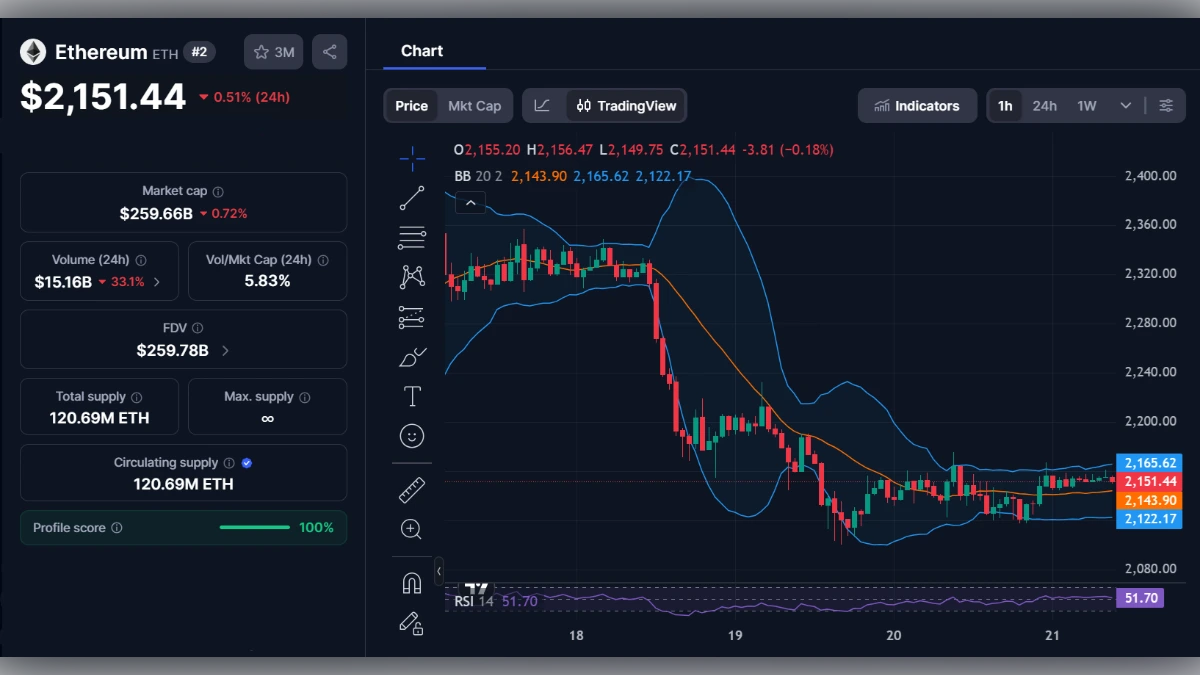The image size is (1200, 675).
Task: Select the crosshair cursor tool
Action: click(x=412, y=158)
